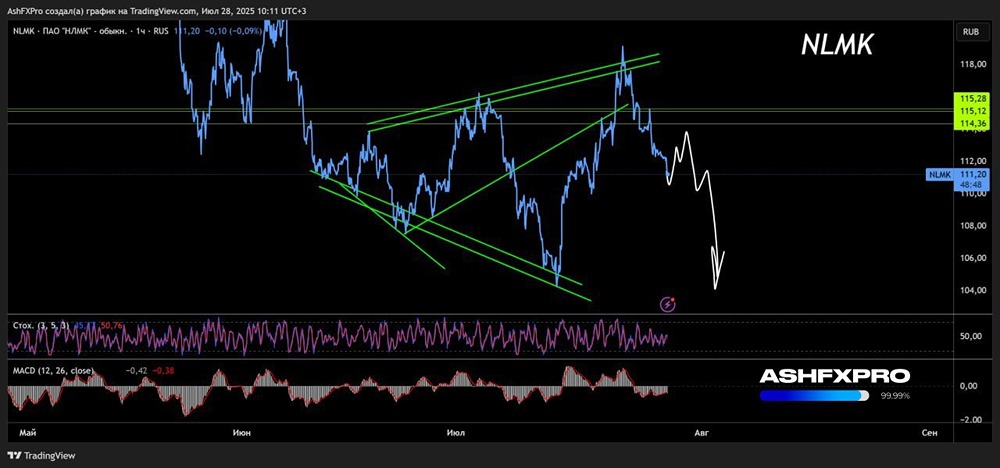Click the Авг label on the time axis

tap(701, 433)
